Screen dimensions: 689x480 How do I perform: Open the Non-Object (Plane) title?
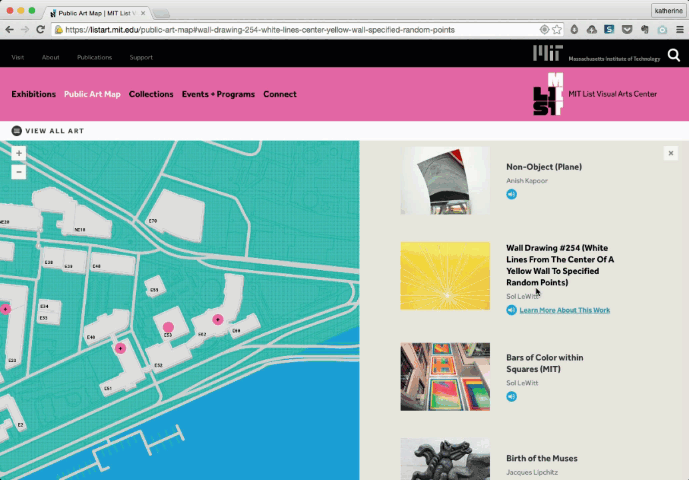(544, 167)
